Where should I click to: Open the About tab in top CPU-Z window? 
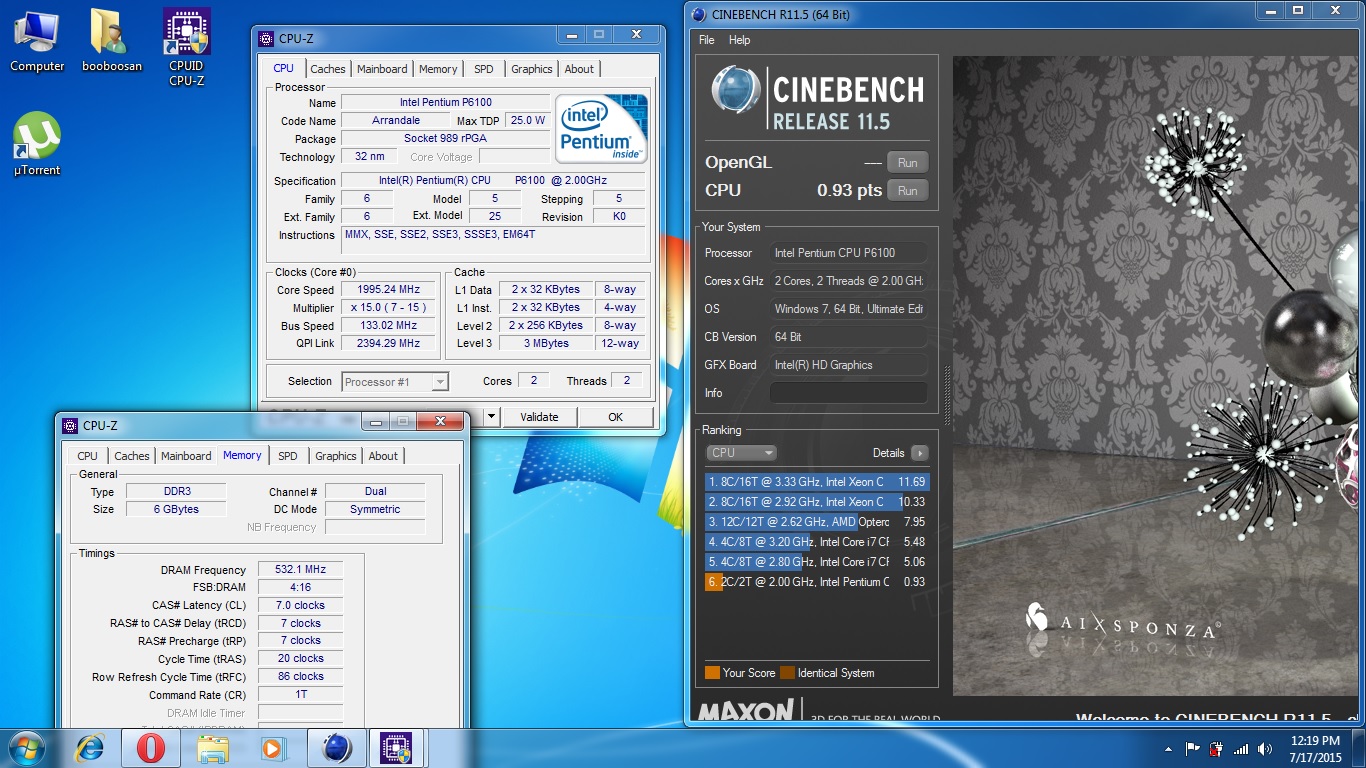(x=579, y=69)
